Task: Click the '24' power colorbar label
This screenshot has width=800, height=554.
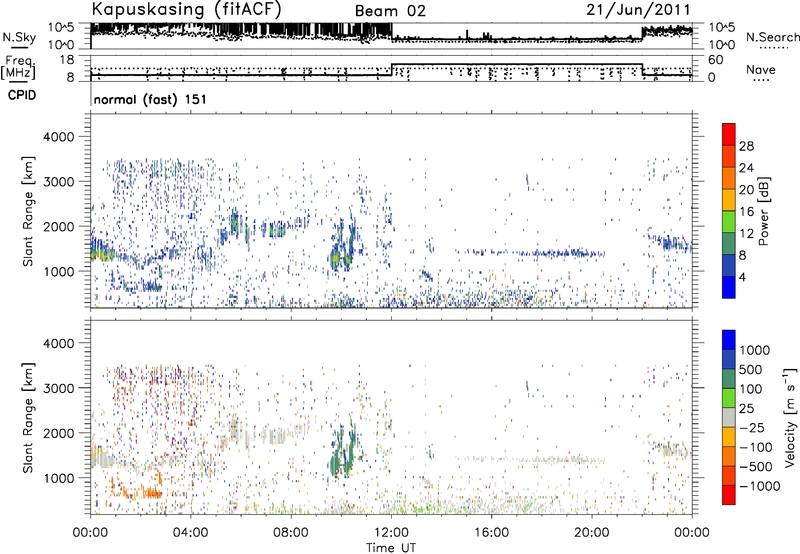Action: 746,168
